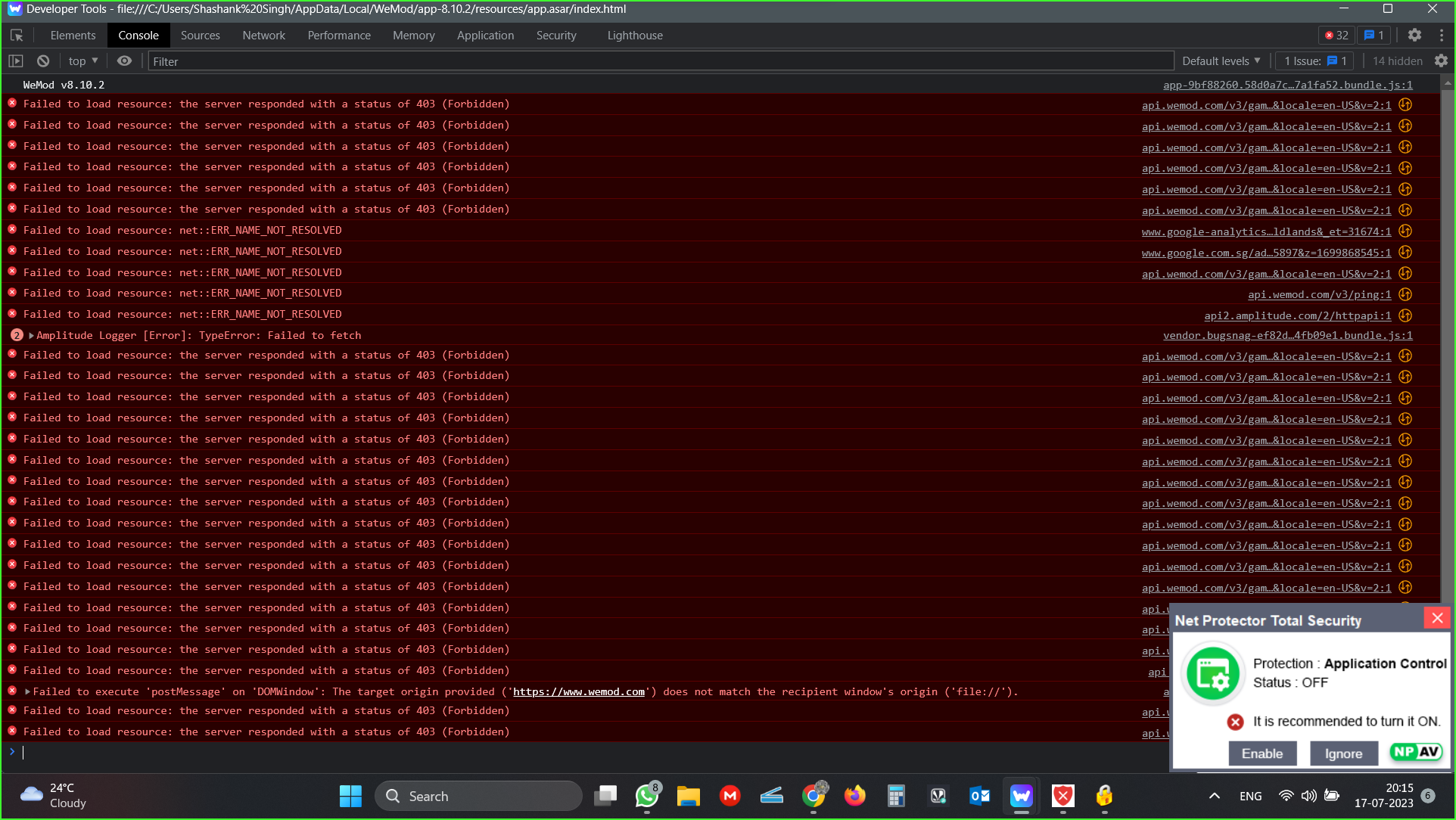Open the error counter showing 32 errors
1456x820 pixels.
click(x=1336, y=35)
